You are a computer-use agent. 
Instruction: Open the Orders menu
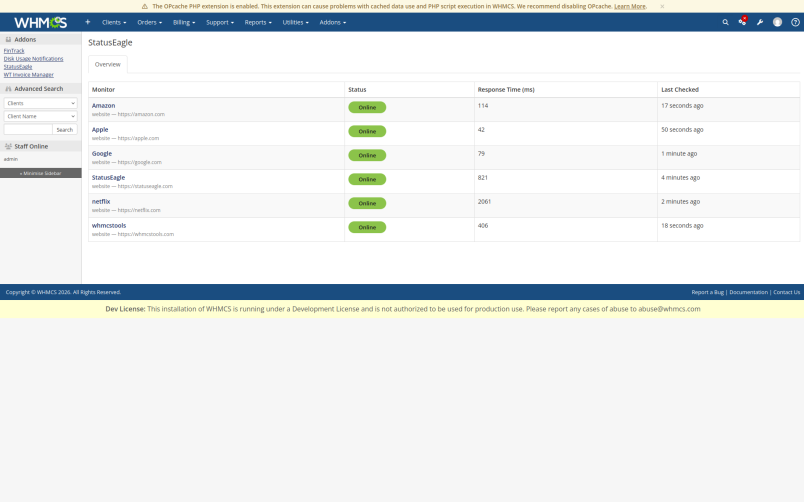pos(149,23)
